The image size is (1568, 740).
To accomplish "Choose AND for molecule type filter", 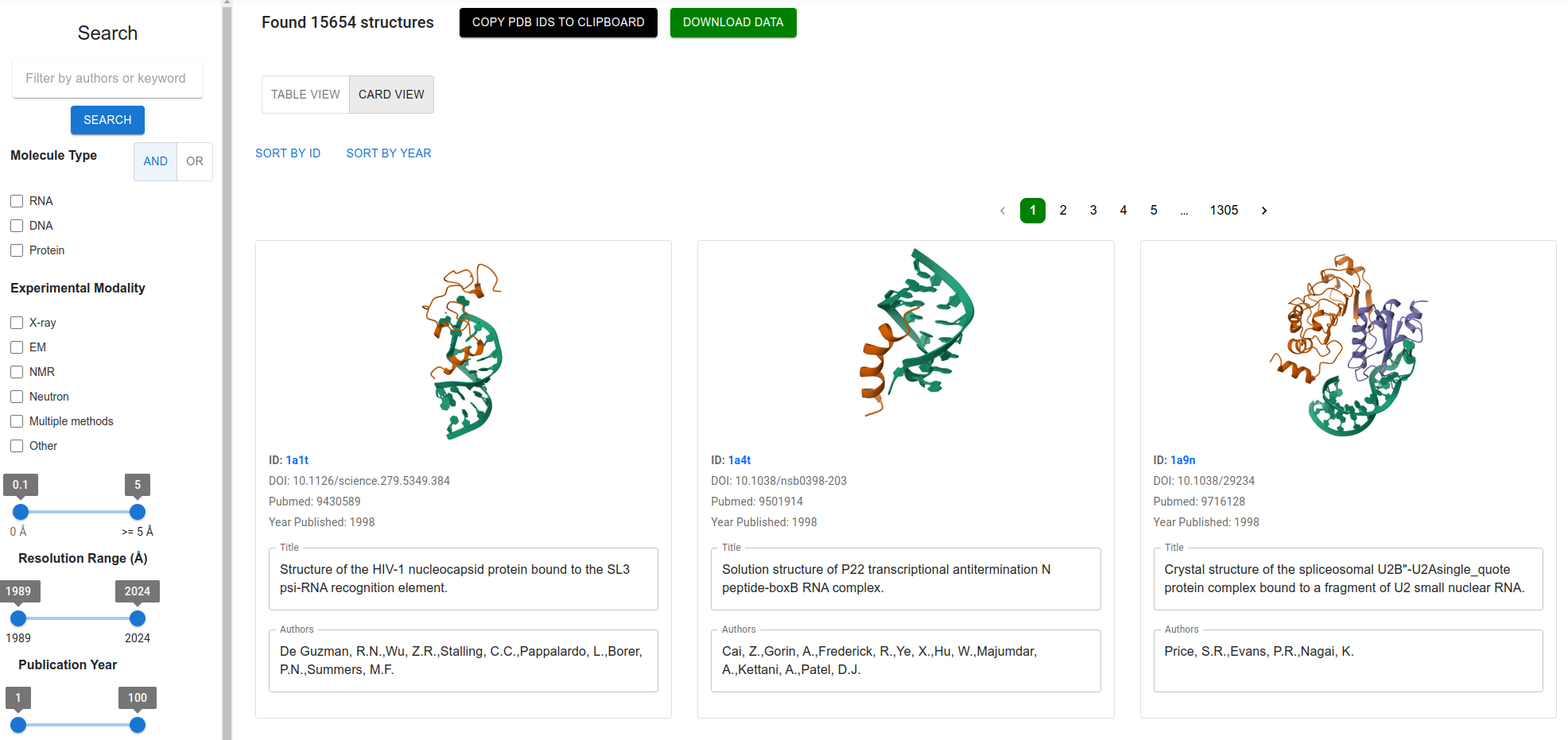I will [x=156, y=161].
